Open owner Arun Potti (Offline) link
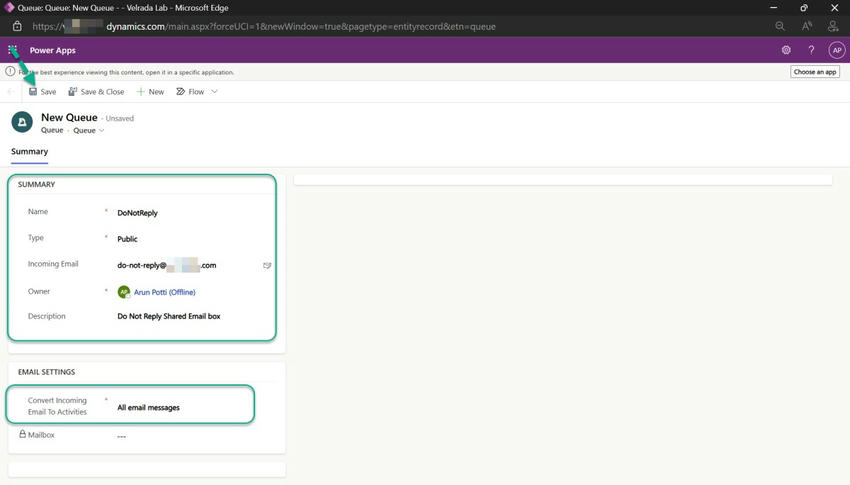The height and width of the screenshot is (485, 850). pyautogui.click(x=164, y=292)
